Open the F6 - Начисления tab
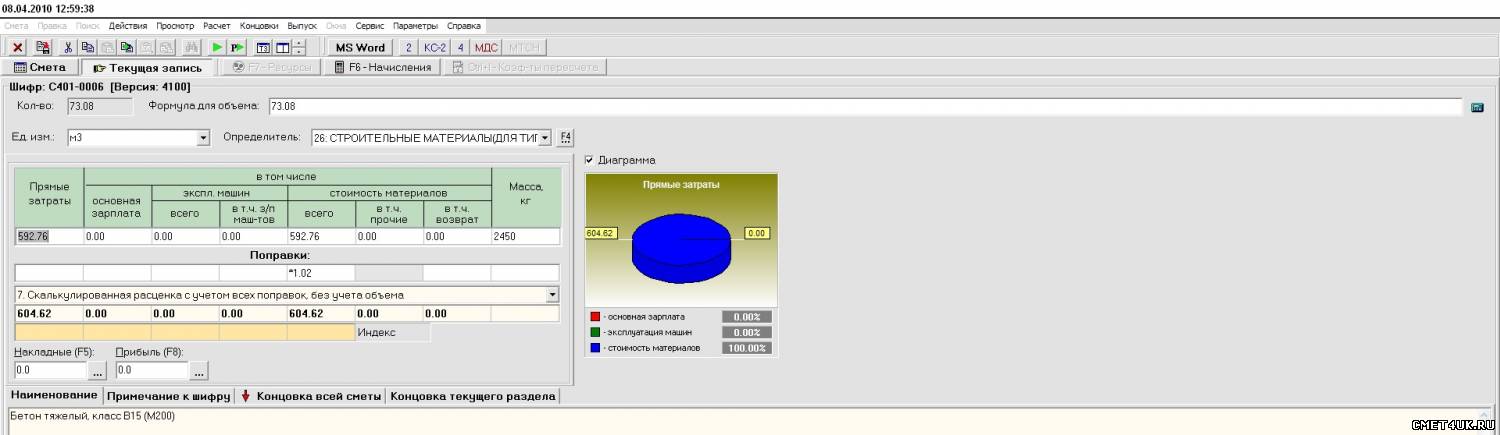1500x435 pixels. (382, 67)
